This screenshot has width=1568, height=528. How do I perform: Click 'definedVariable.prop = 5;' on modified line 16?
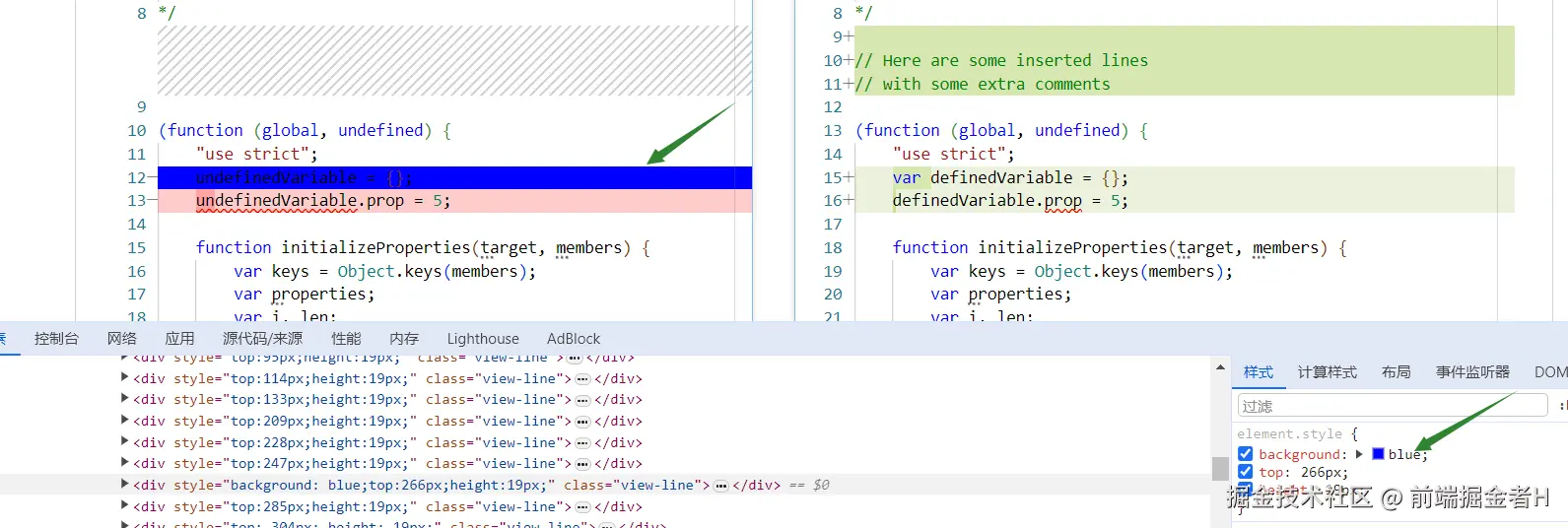click(1010, 200)
